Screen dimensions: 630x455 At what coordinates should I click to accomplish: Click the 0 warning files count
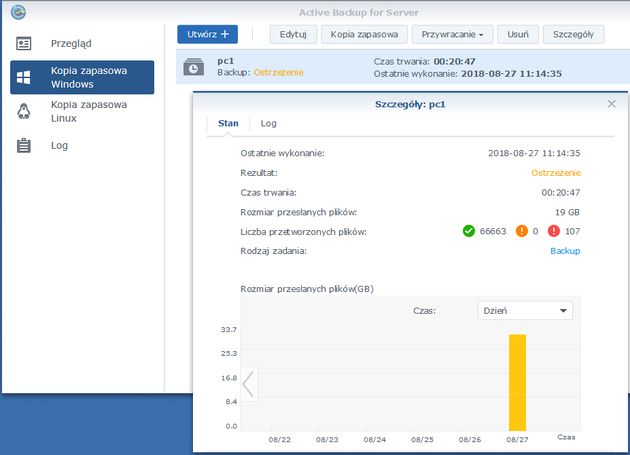(535, 231)
